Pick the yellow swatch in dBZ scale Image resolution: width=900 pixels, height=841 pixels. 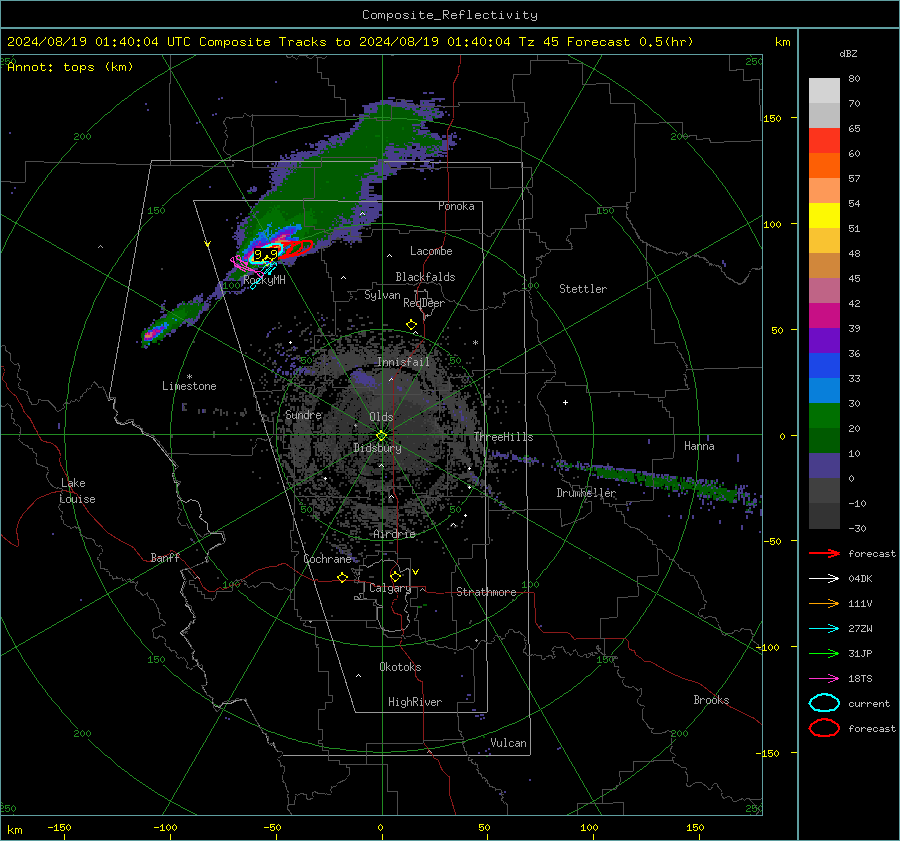pos(824,215)
